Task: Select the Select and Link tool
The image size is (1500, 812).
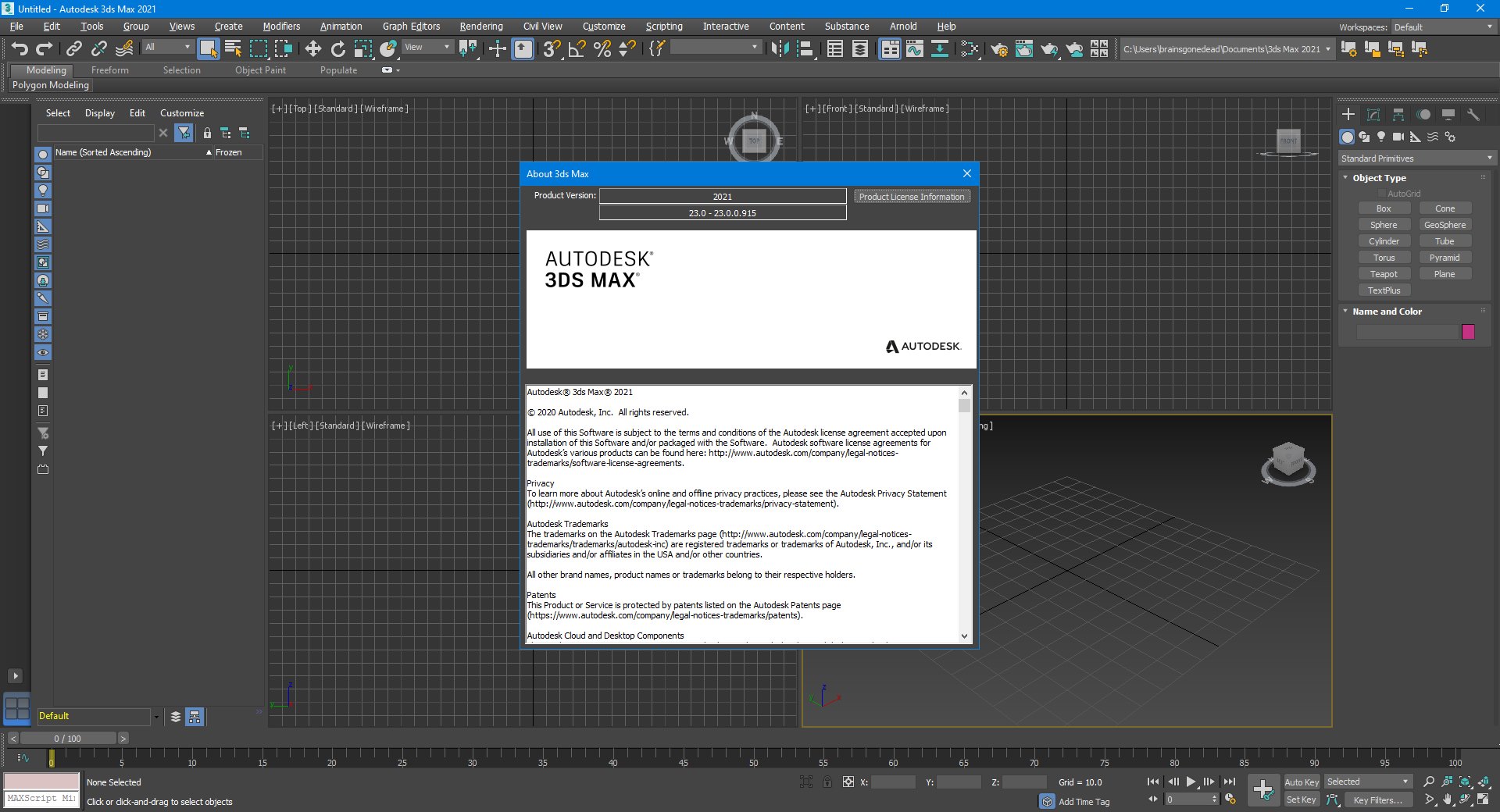Action: [x=74, y=49]
